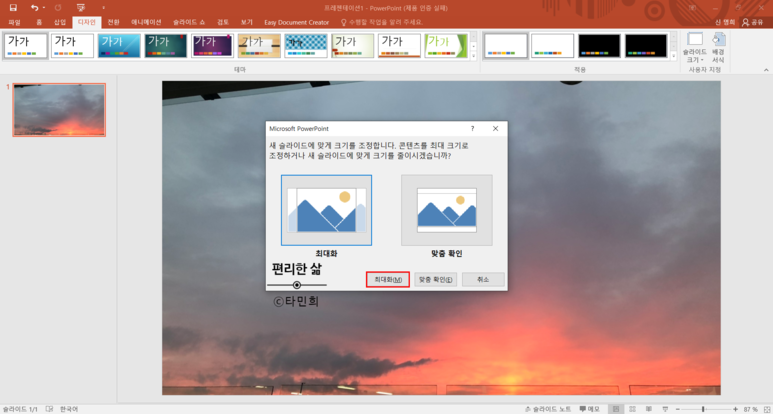Open the 슬라이드 크기 (Slide Size) dropdown

695,48
